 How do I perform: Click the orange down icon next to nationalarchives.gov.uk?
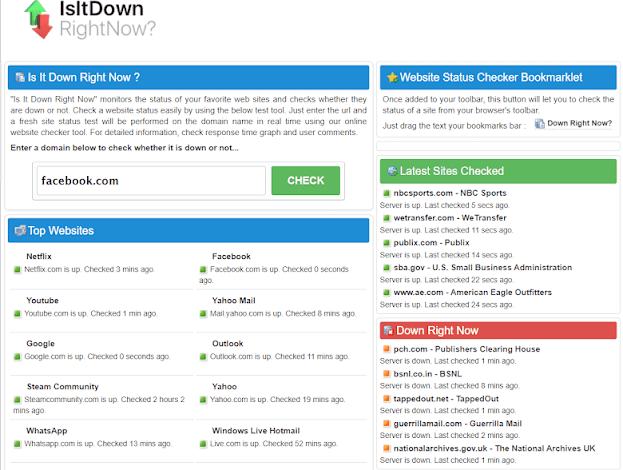386,449
